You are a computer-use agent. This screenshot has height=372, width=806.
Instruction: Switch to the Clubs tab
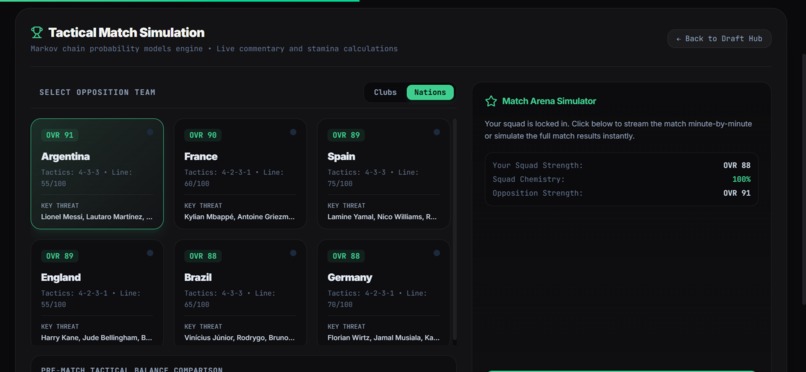[x=385, y=92]
